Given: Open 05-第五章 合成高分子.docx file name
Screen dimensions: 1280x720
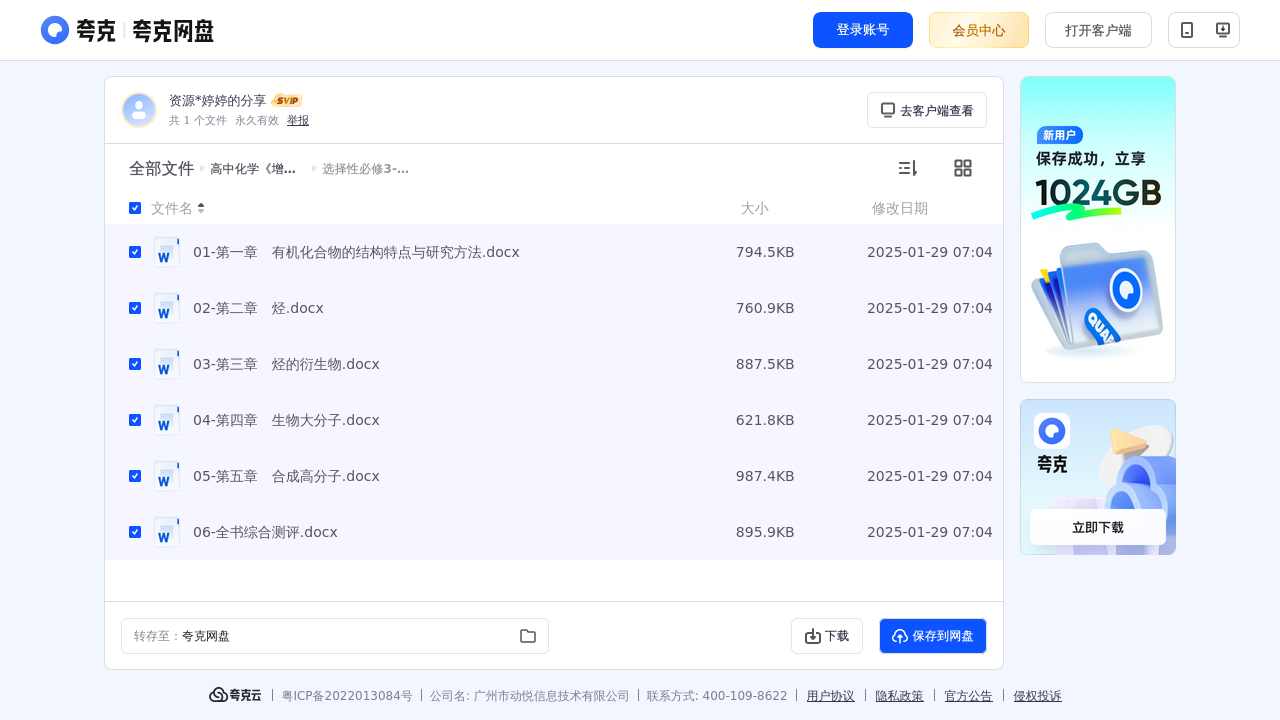Looking at the screenshot, I should tap(286, 476).
